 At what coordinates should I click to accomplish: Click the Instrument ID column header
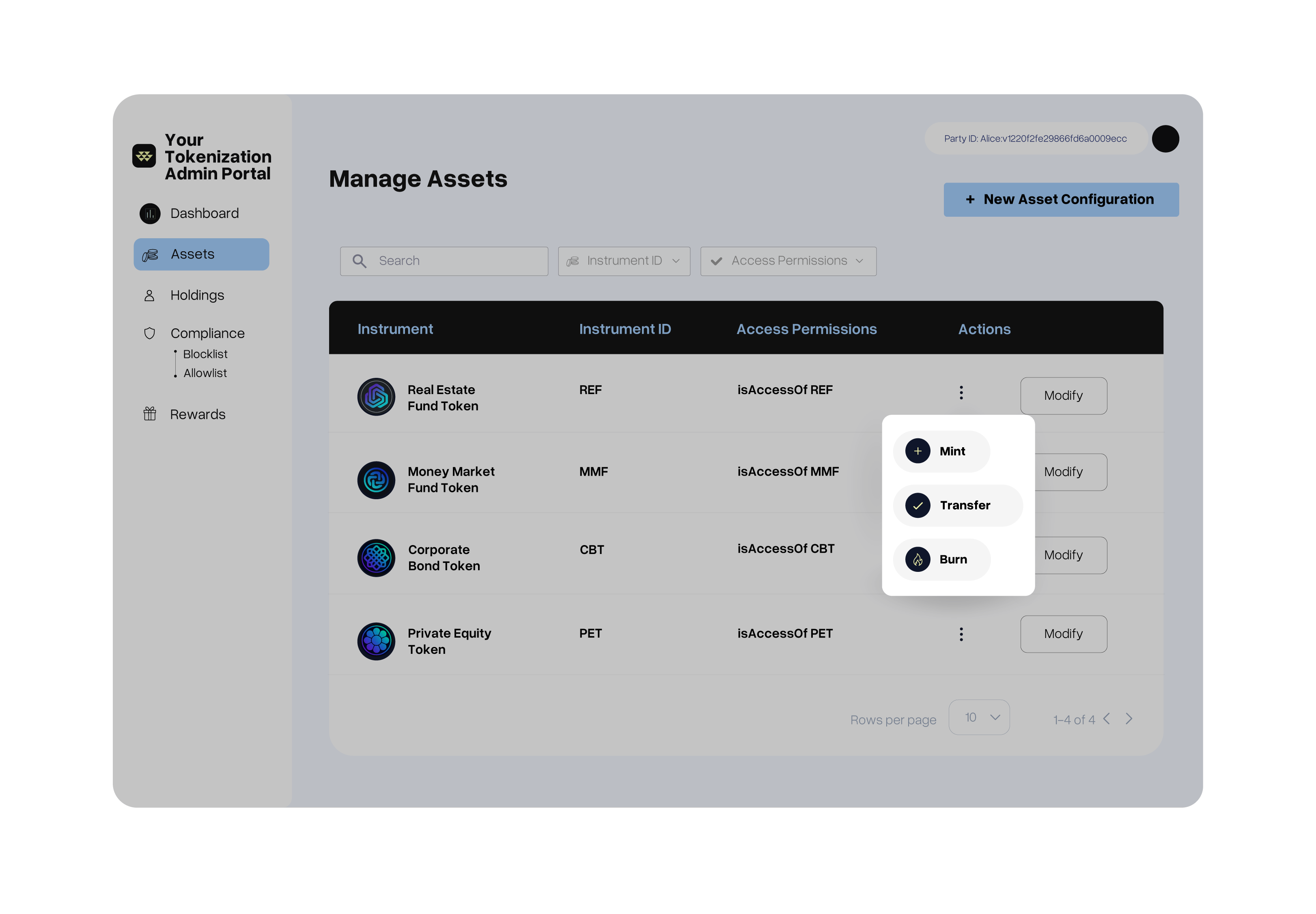(625, 329)
